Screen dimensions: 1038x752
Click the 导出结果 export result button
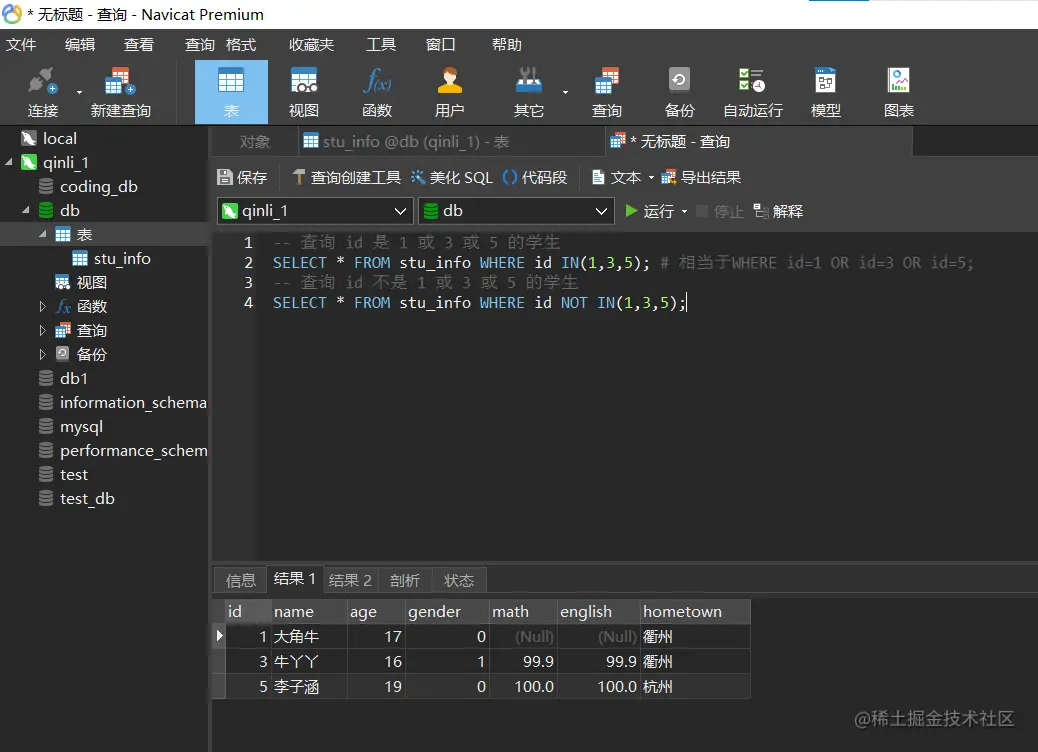point(701,177)
